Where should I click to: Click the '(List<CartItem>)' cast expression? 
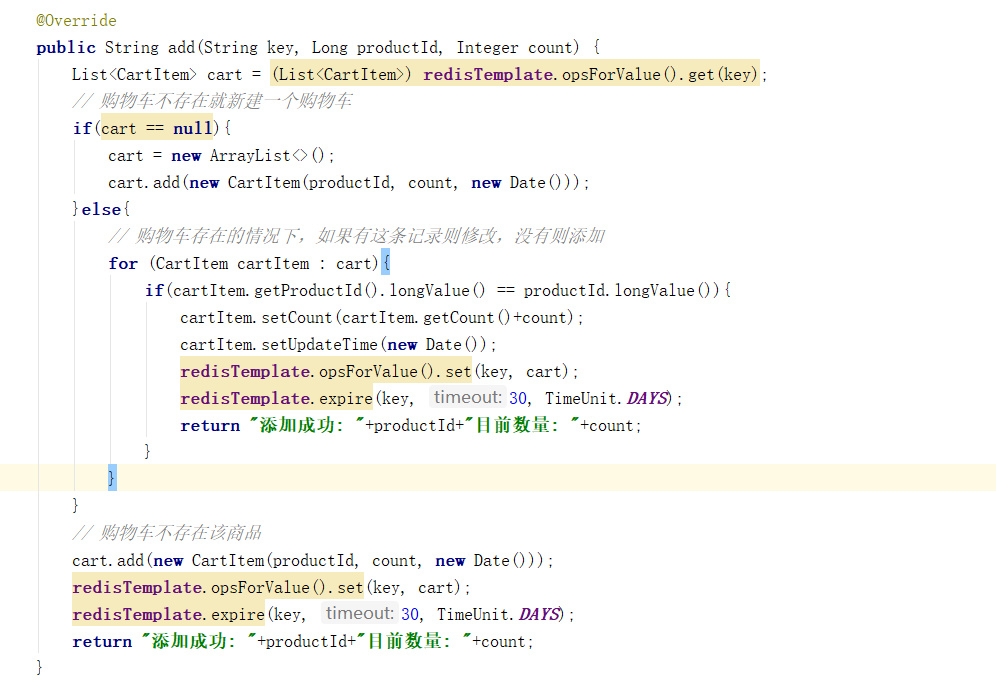point(342,75)
